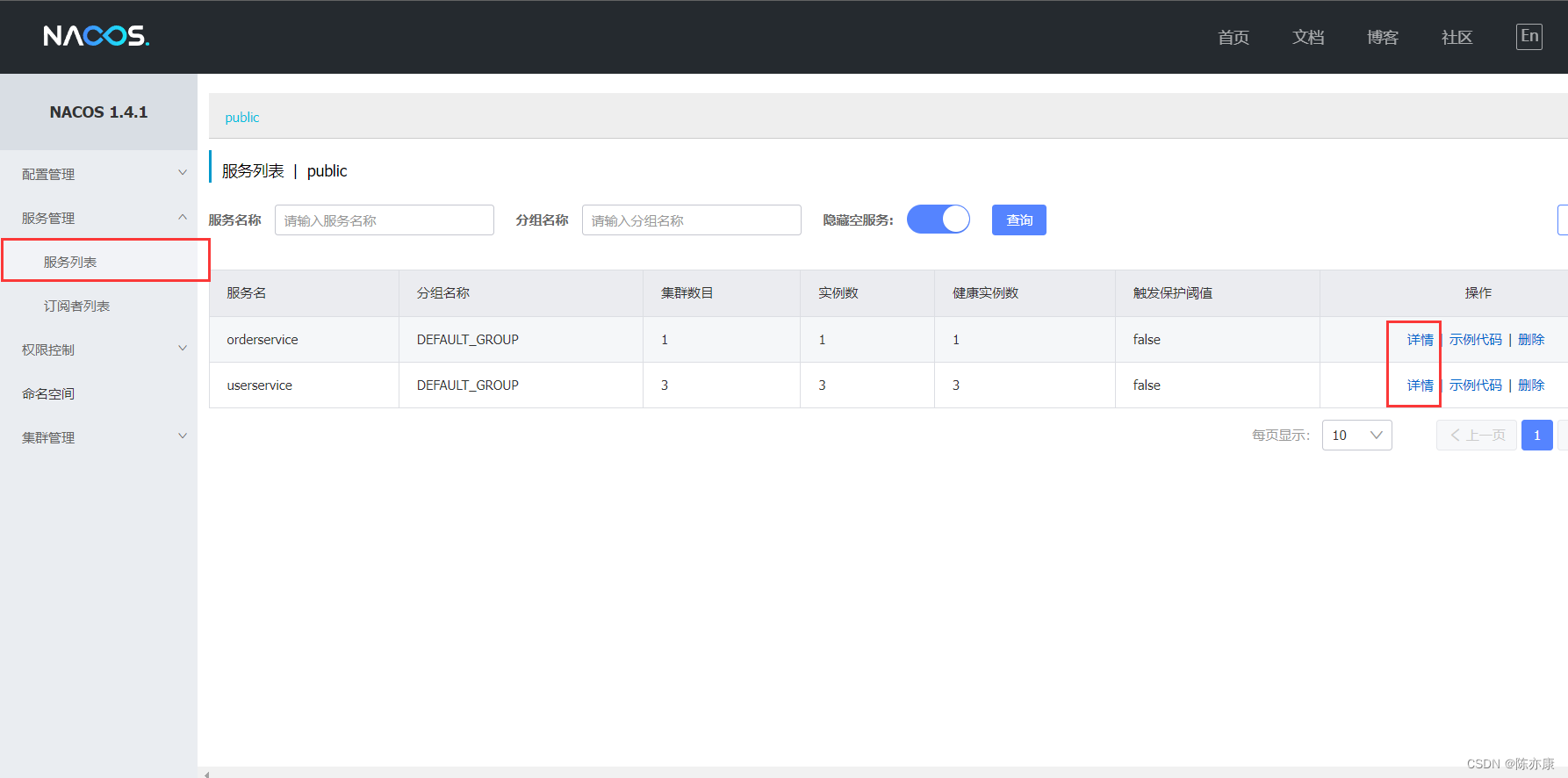Image resolution: width=1568 pixels, height=778 pixels.
Task: Expand the 权限控制 menu
Action: tap(98, 349)
